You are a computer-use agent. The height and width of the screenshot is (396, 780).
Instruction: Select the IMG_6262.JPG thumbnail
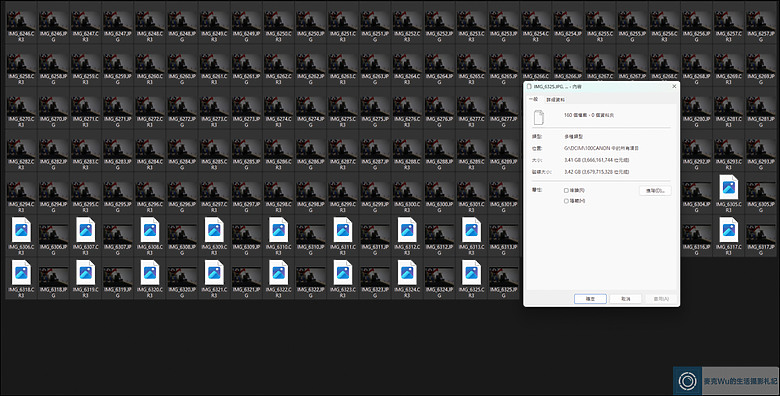pos(310,64)
